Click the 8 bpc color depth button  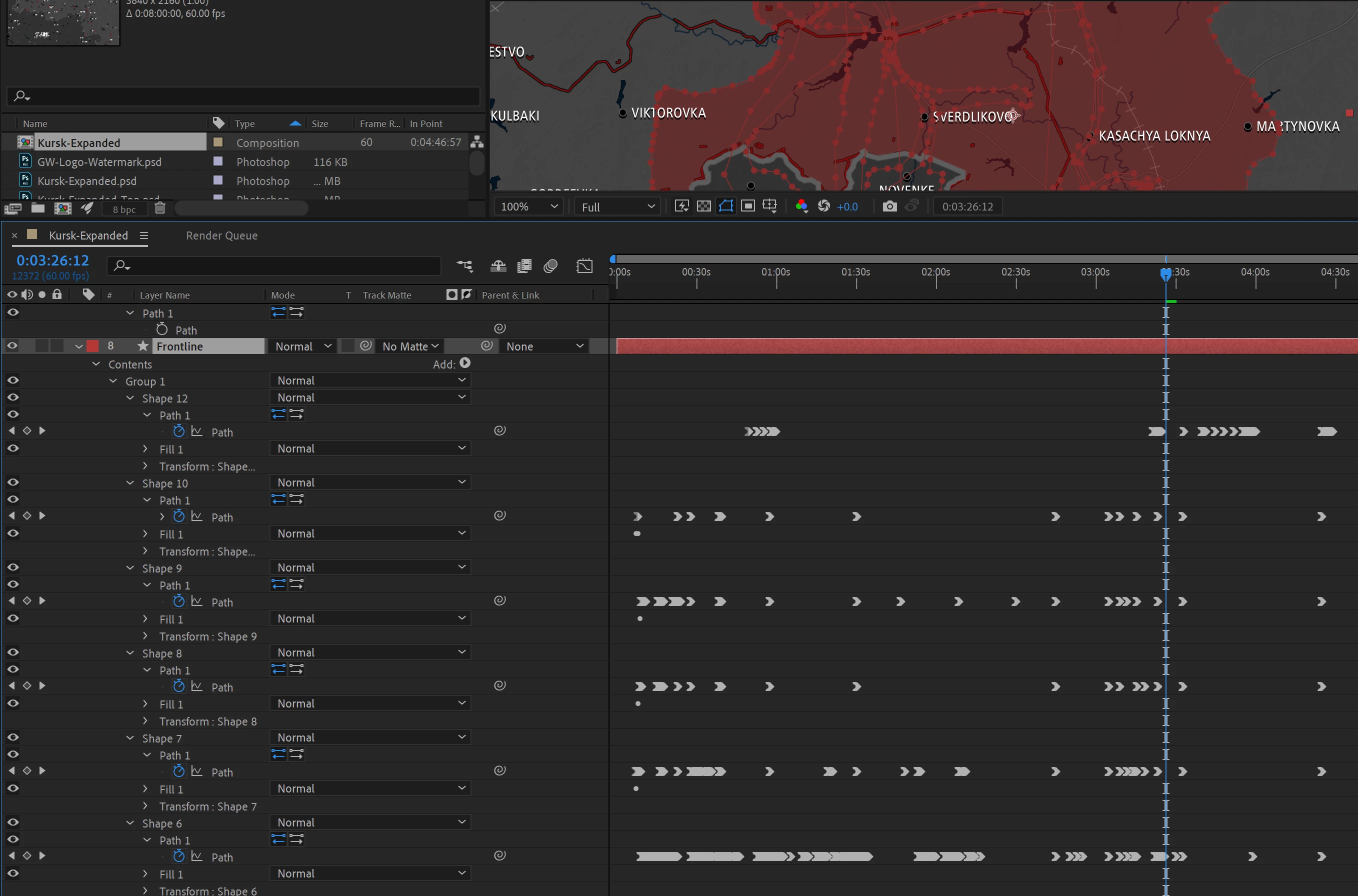pyautogui.click(x=124, y=209)
